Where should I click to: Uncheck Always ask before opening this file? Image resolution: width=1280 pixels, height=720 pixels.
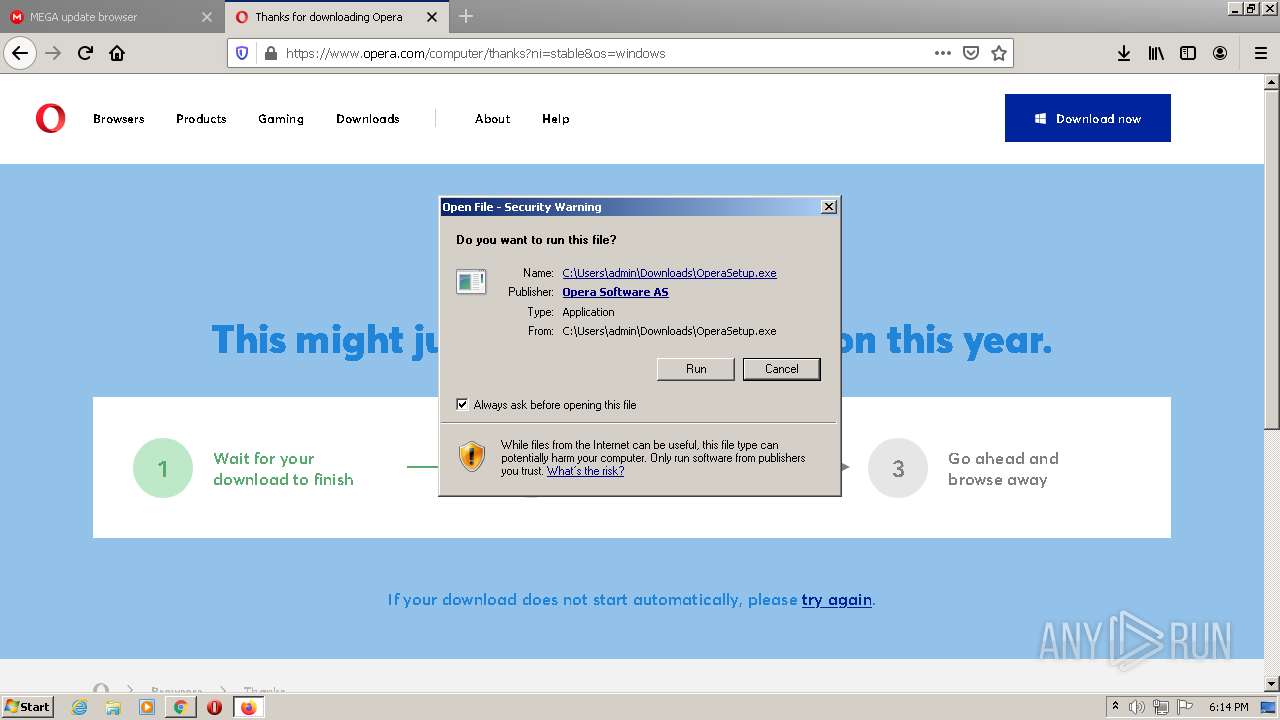pos(462,405)
